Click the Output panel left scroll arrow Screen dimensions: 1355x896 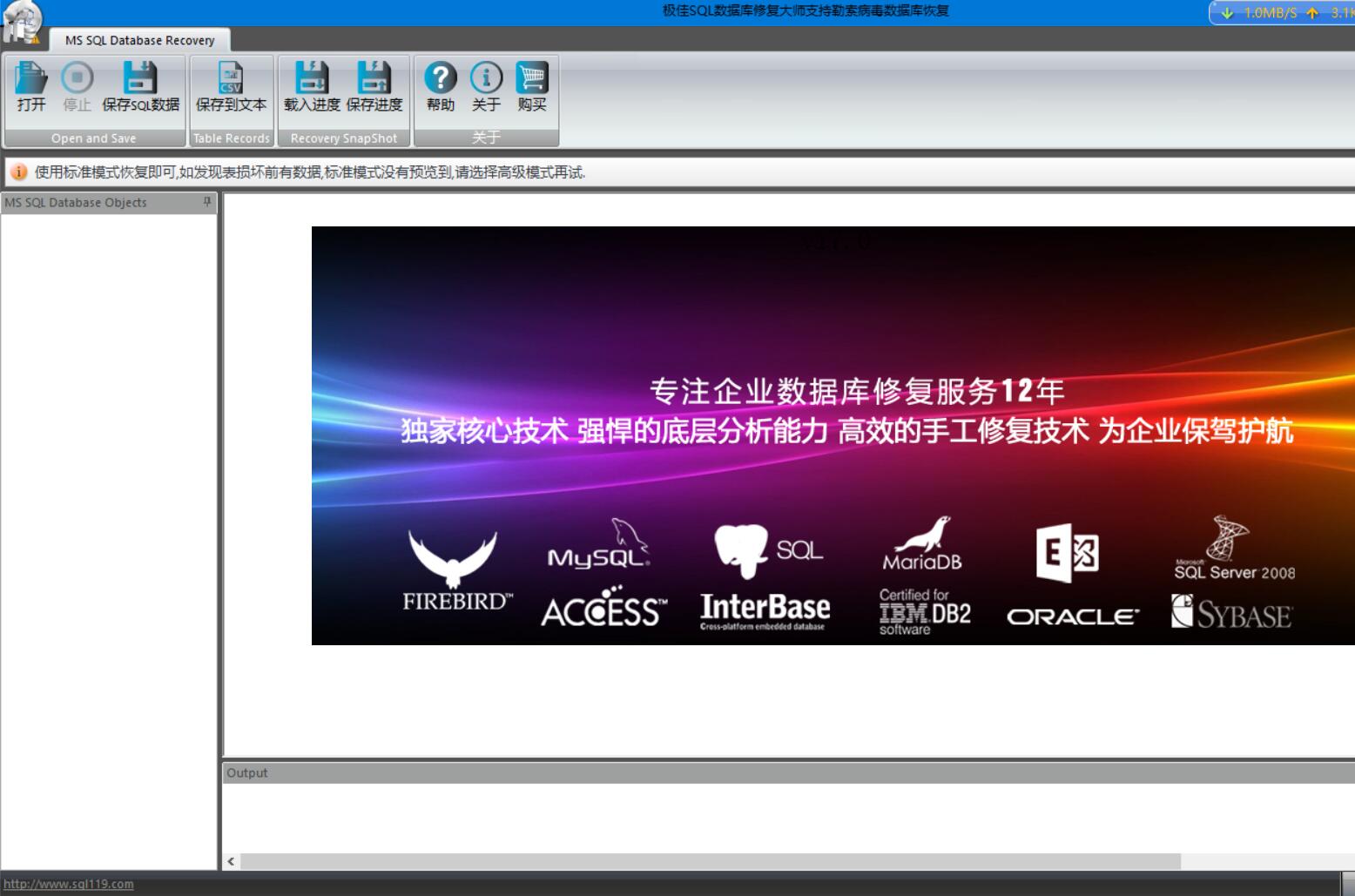point(231,861)
